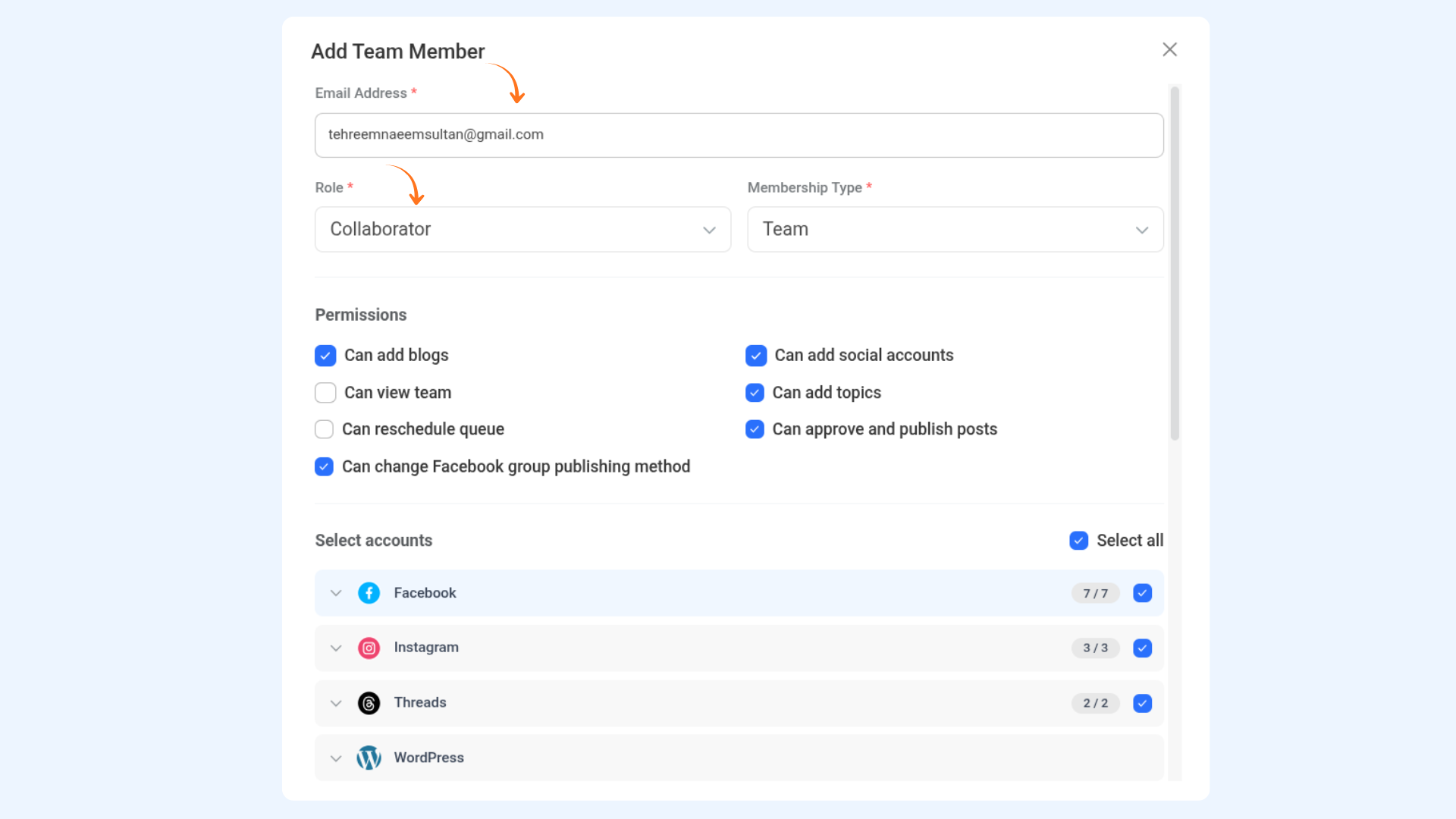Open the Role dropdown showing Collaborator
Image resolution: width=1456 pixels, height=819 pixels.
[x=522, y=229]
